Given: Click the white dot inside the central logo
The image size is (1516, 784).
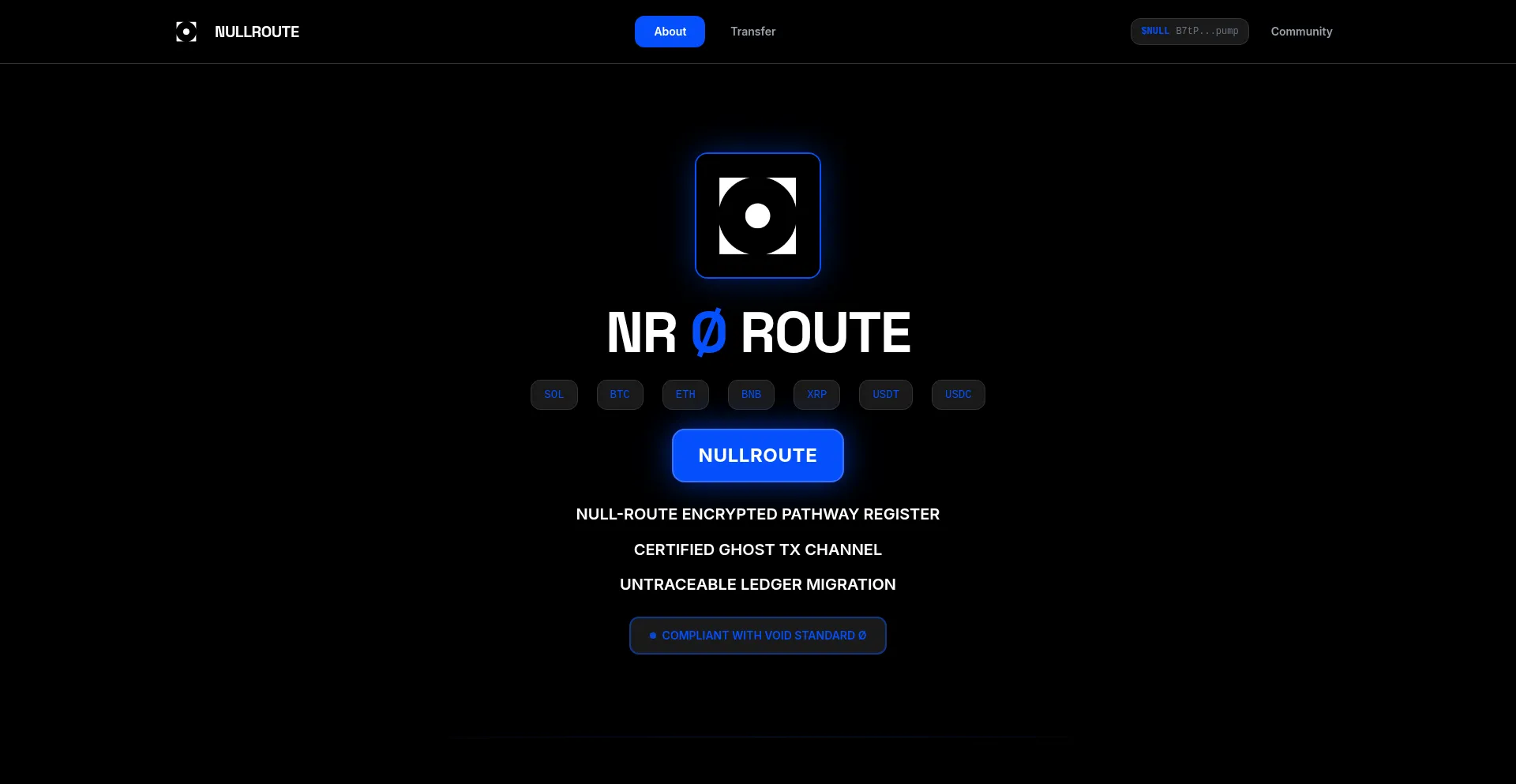Looking at the screenshot, I should [x=757, y=216].
